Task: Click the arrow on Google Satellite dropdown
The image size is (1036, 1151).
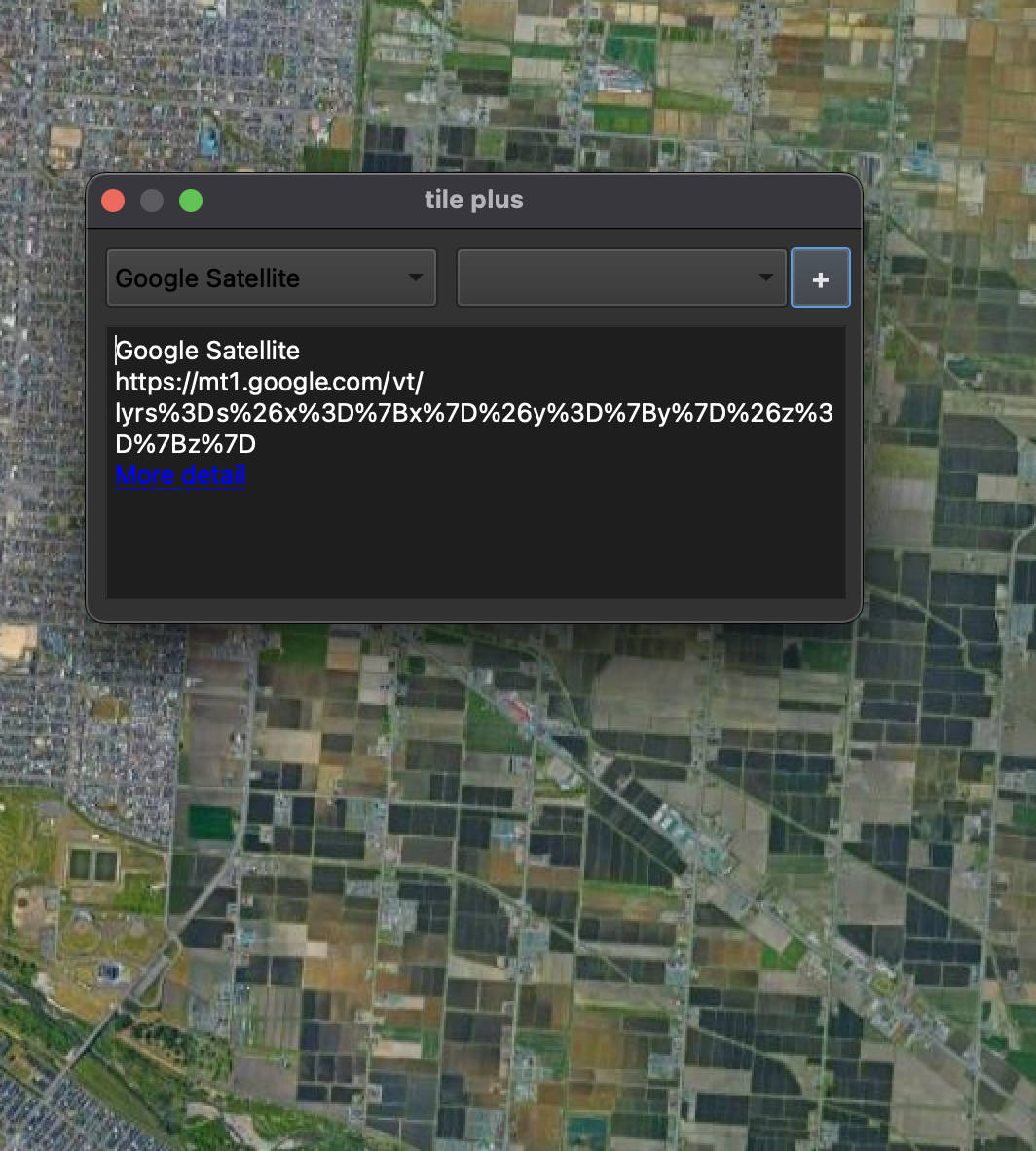Action: 416,278
